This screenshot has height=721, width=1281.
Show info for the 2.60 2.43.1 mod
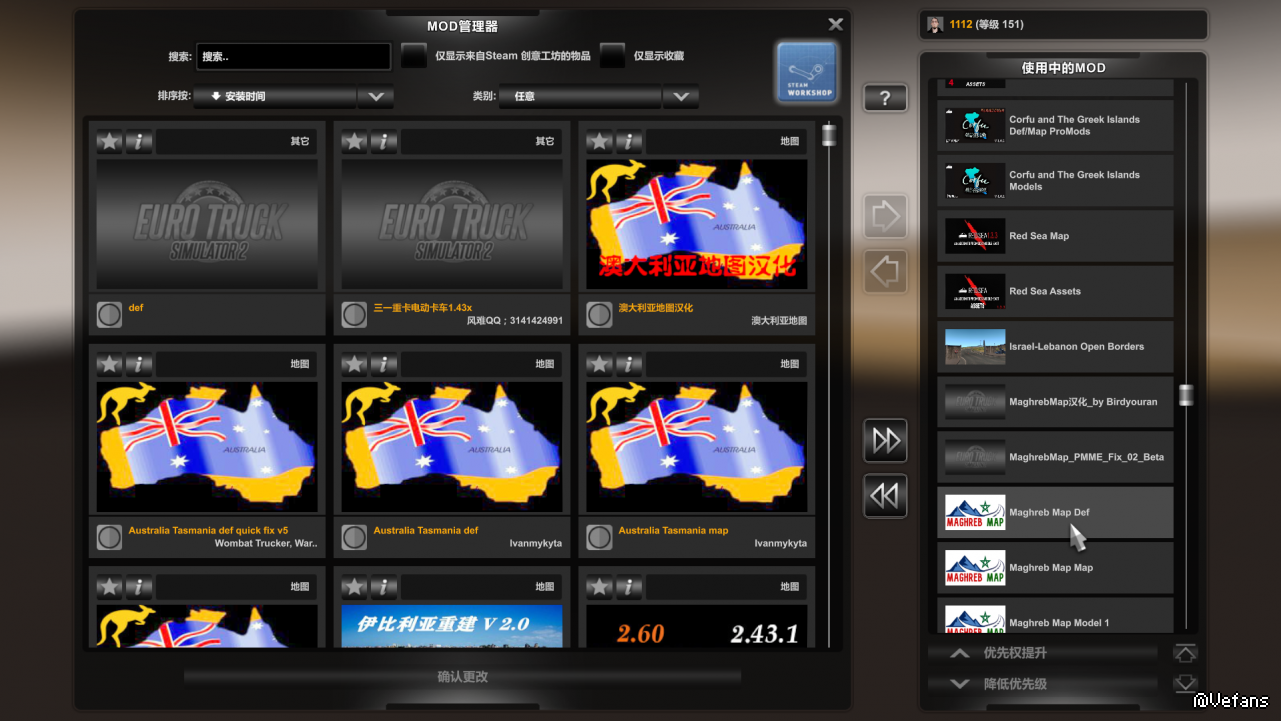tap(629, 587)
